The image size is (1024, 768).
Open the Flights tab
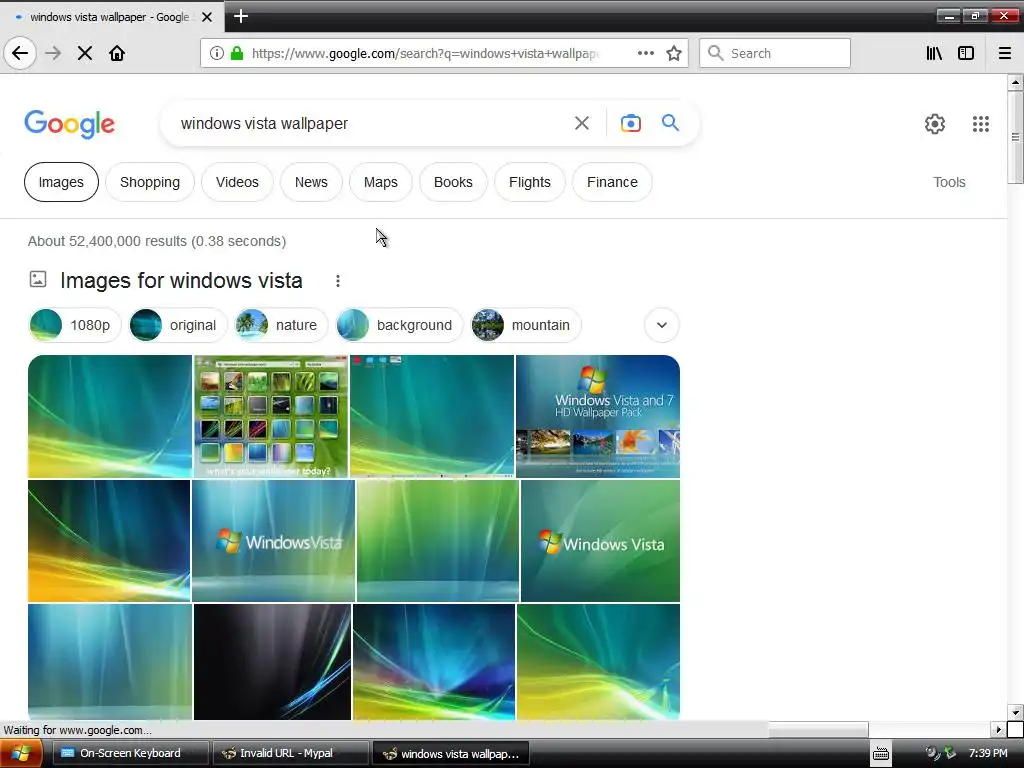530,182
